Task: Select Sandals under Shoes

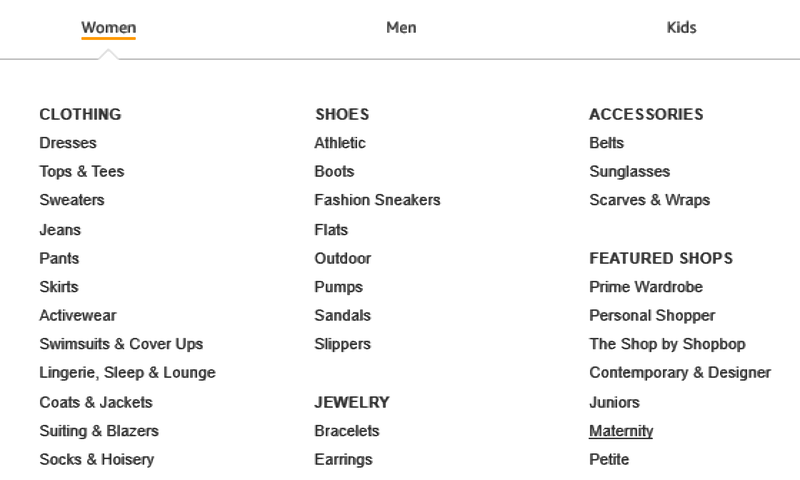Action: [342, 316]
